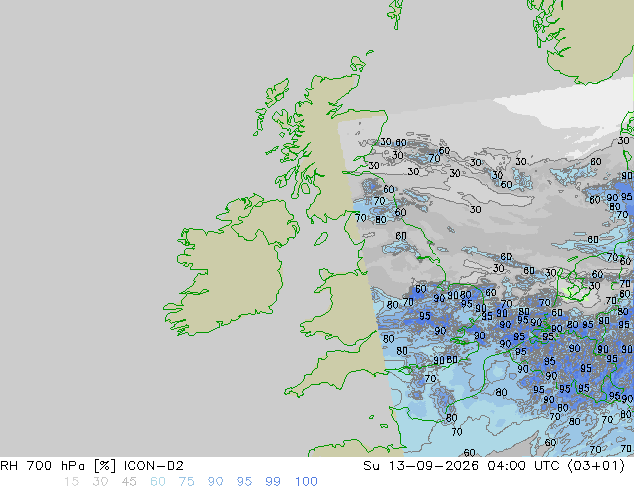Click the (03+01) forecast offset label

tap(596, 466)
